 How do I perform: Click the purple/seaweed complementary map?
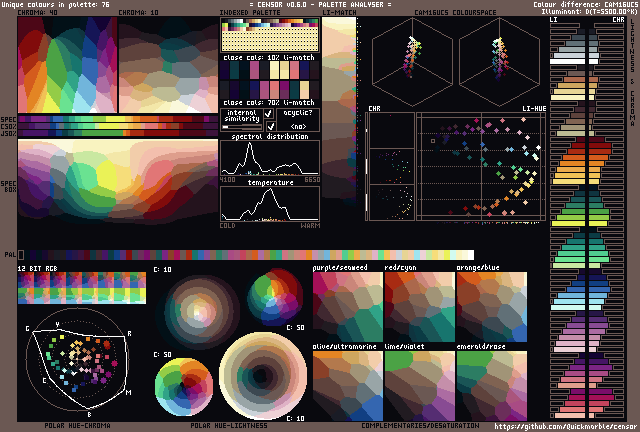click(348, 307)
